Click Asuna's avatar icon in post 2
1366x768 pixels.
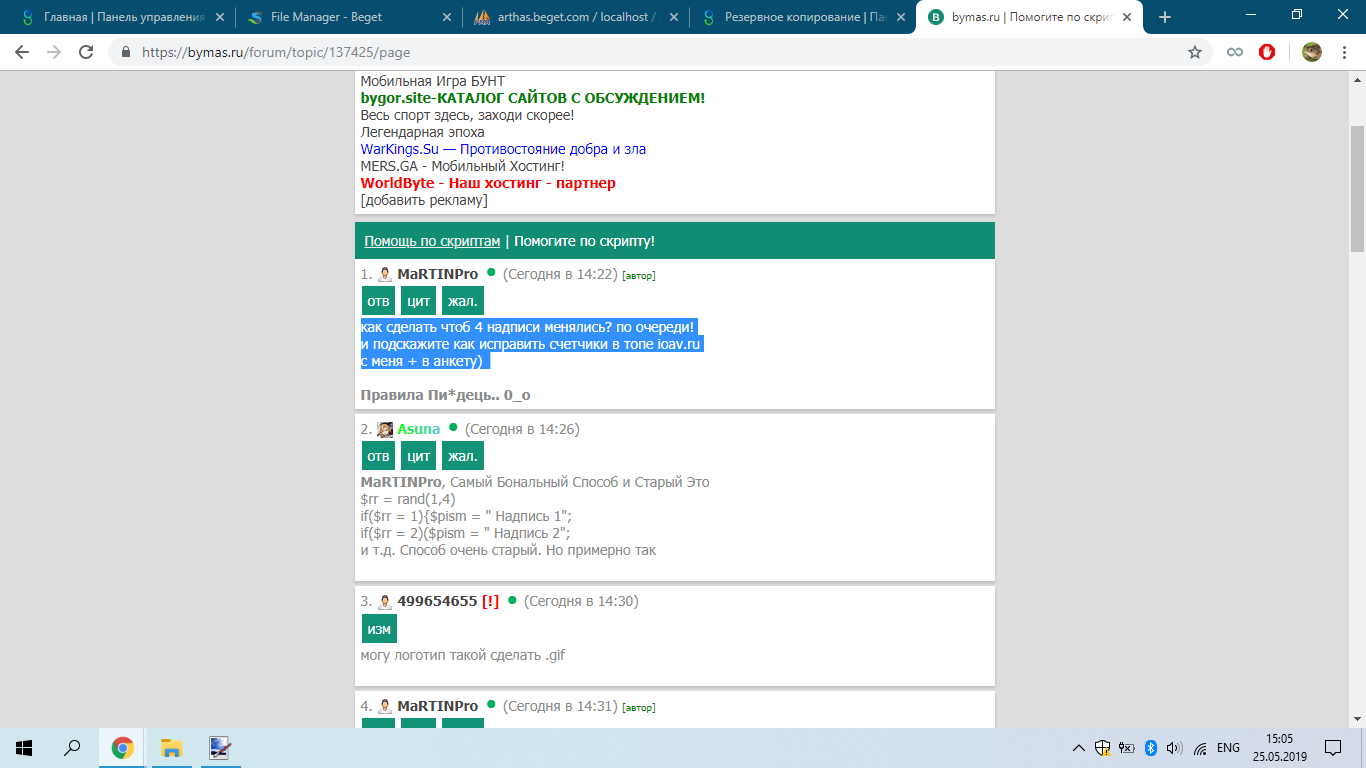pos(385,429)
